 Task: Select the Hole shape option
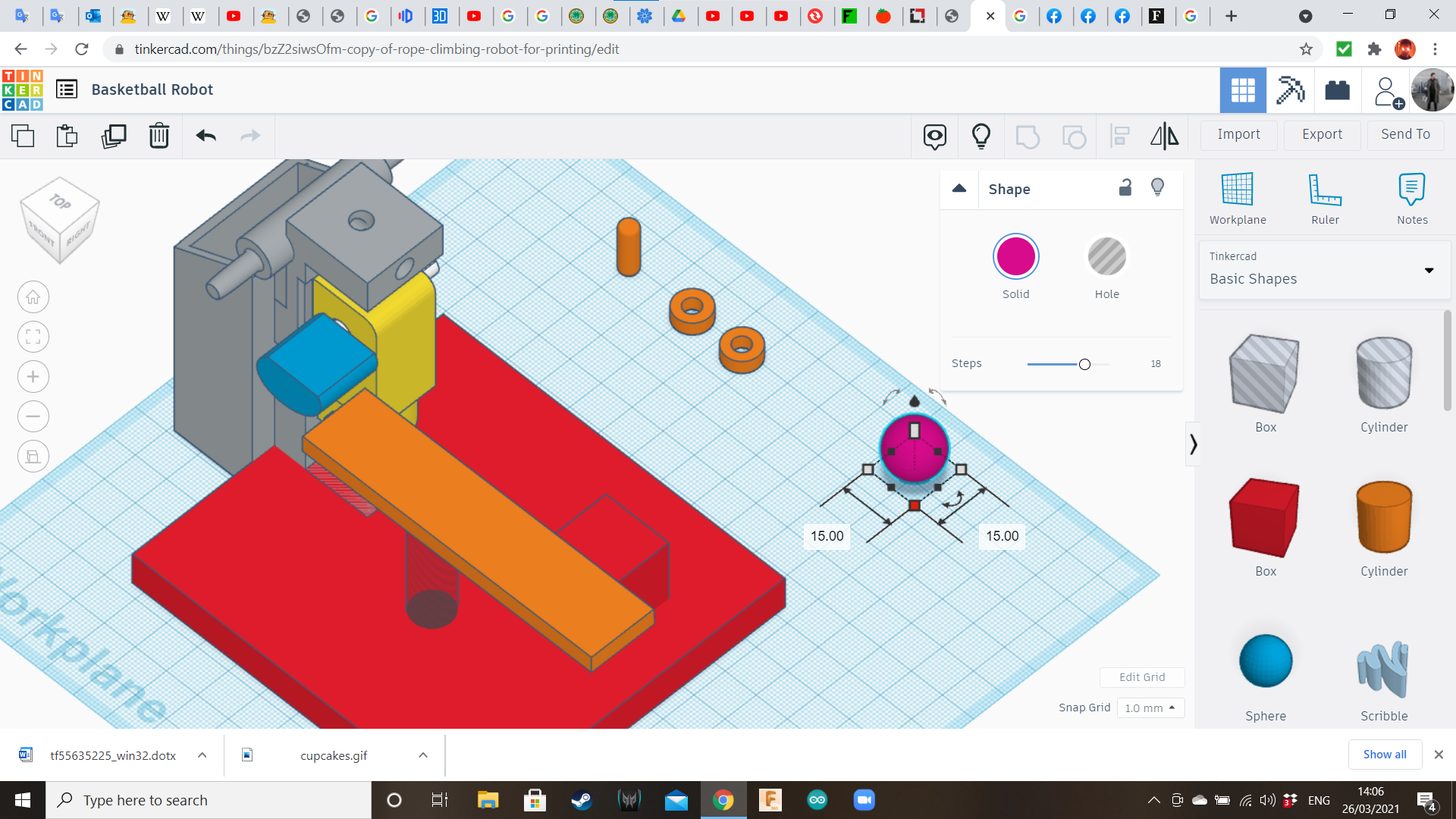(1106, 257)
